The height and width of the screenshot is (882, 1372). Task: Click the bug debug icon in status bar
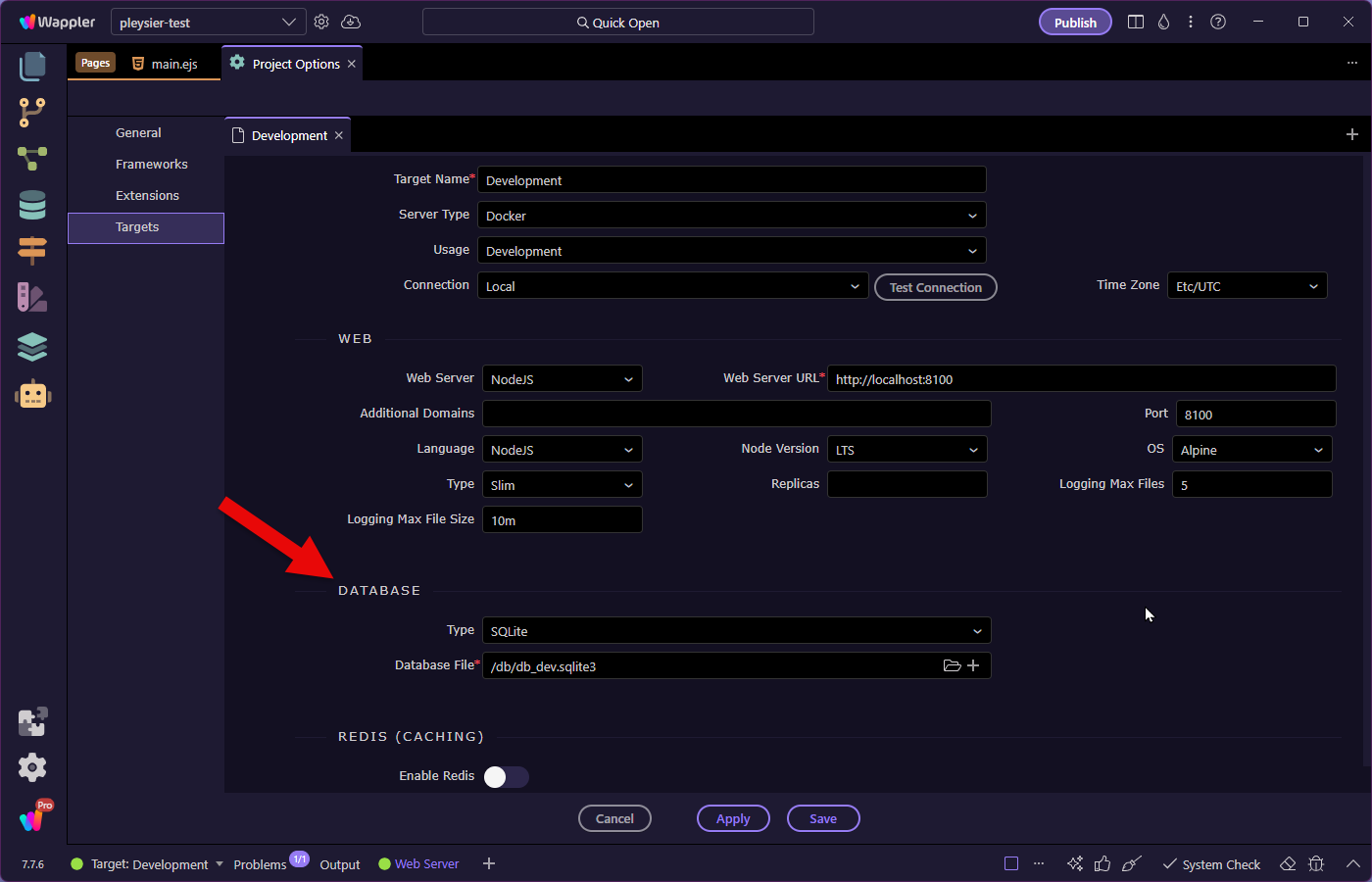1316,863
